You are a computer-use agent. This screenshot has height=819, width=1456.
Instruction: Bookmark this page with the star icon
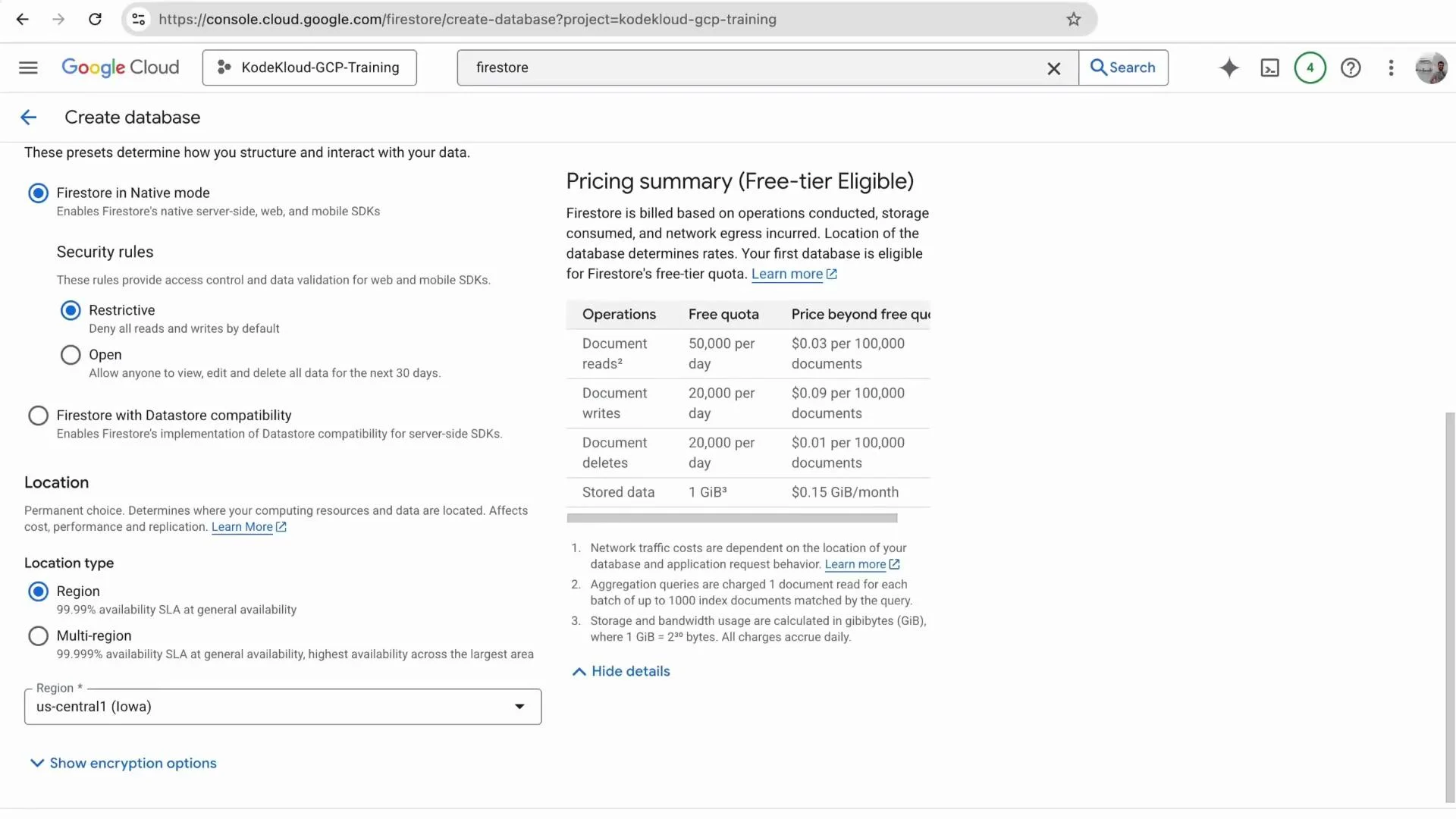1073,20
